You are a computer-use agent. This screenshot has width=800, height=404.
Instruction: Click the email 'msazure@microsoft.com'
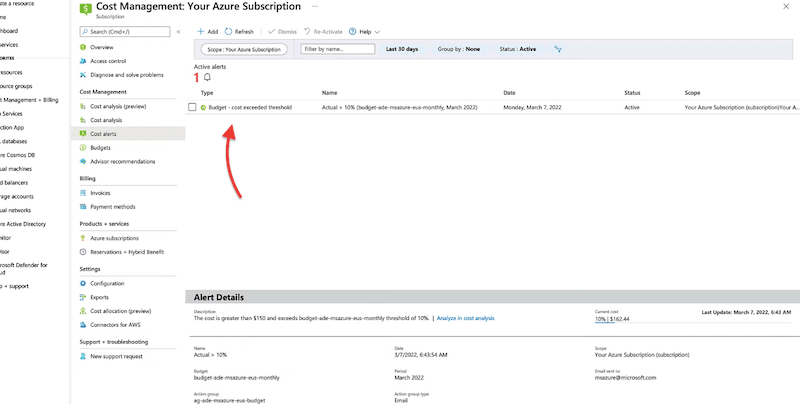(626, 378)
